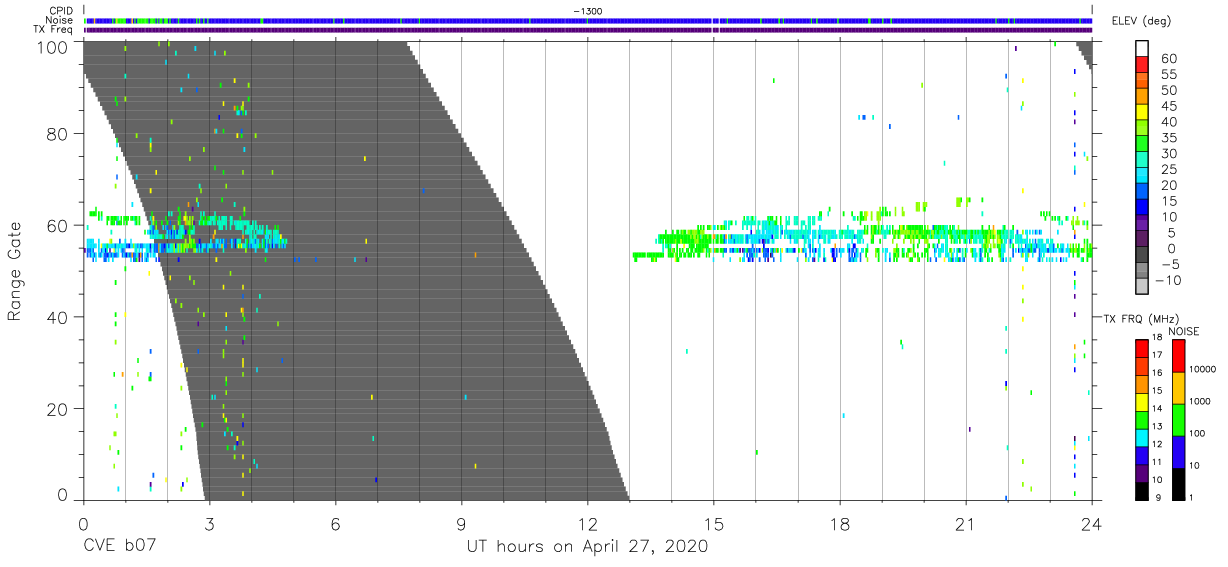The height and width of the screenshot is (567, 1228).
Task: Click the black 9 MHz TX frequency swatch
Action: (x=1141, y=492)
